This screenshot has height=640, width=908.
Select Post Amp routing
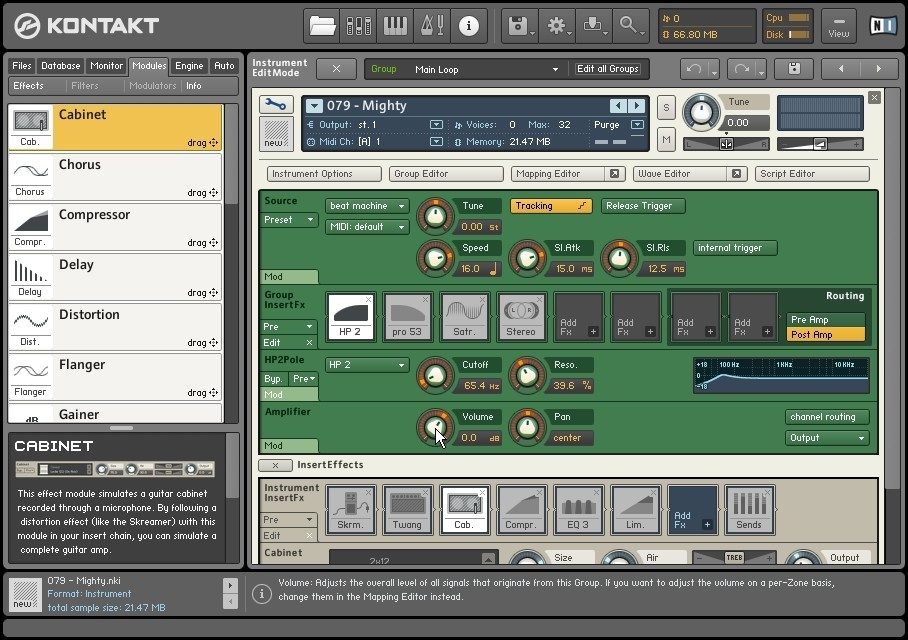point(826,334)
